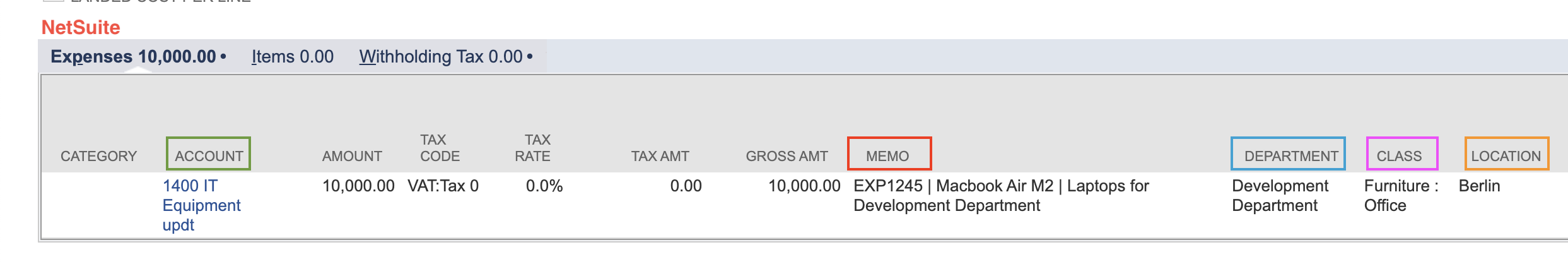Select the memo text starting with EXP1245

pyautogui.click(x=1000, y=195)
